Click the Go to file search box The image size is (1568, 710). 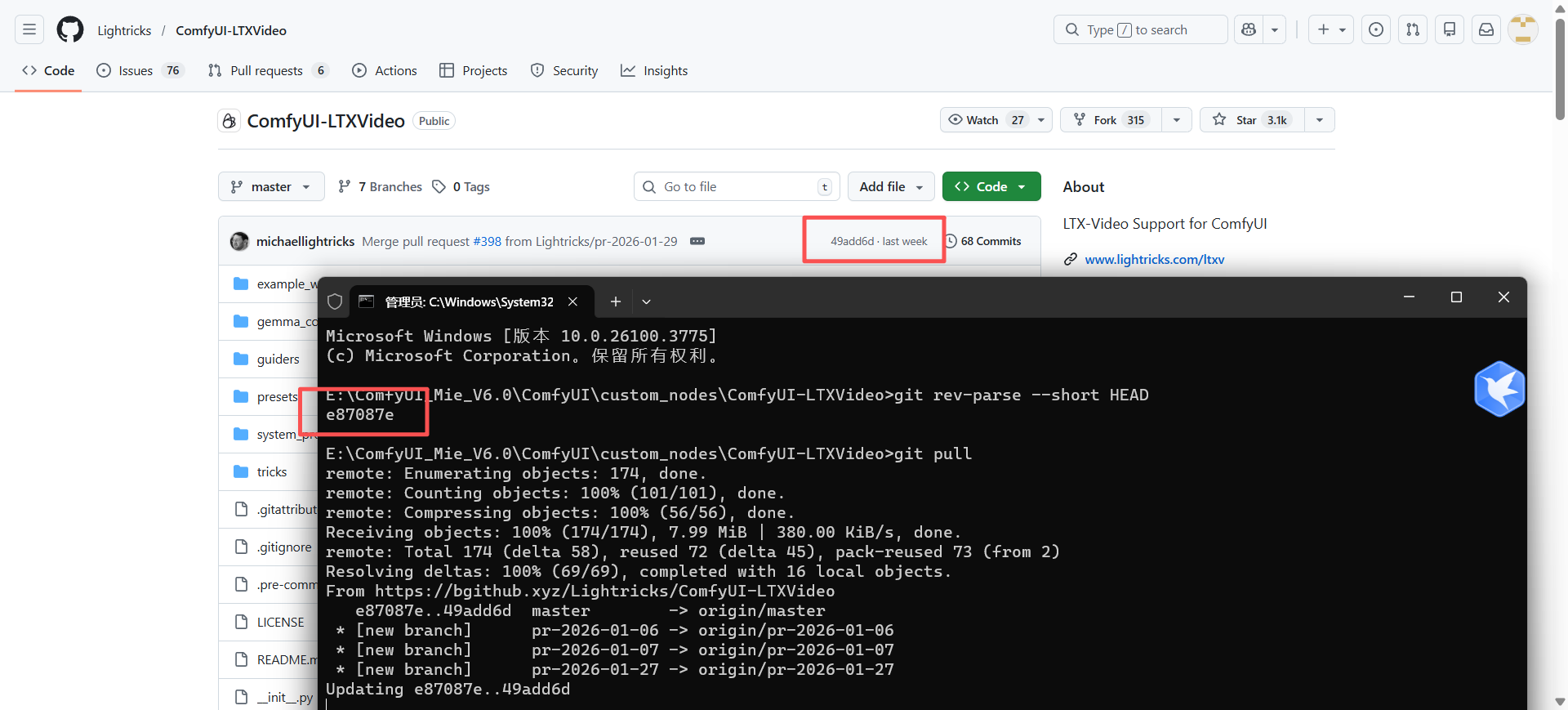pos(737,186)
